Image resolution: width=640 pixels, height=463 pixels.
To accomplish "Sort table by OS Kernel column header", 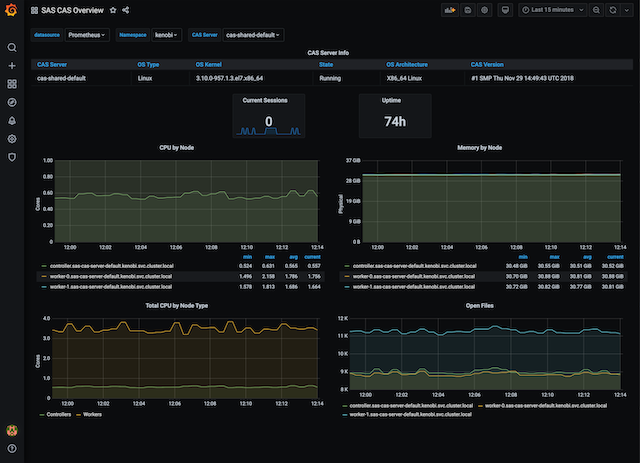I will coord(209,65).
